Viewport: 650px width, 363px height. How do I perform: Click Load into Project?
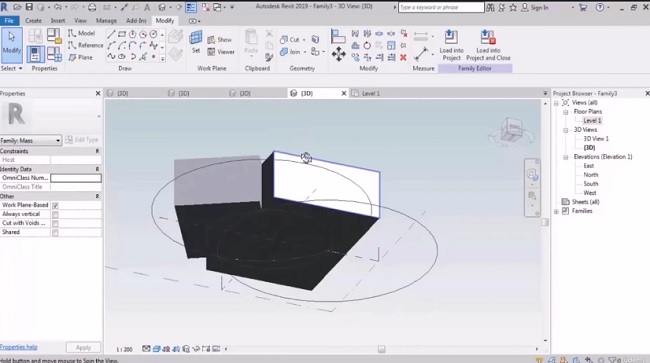coord(451,45)
